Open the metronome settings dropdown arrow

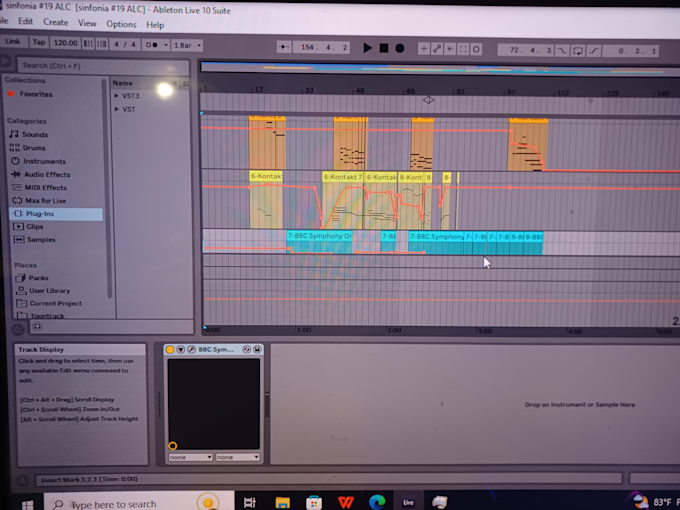(166, 45)
